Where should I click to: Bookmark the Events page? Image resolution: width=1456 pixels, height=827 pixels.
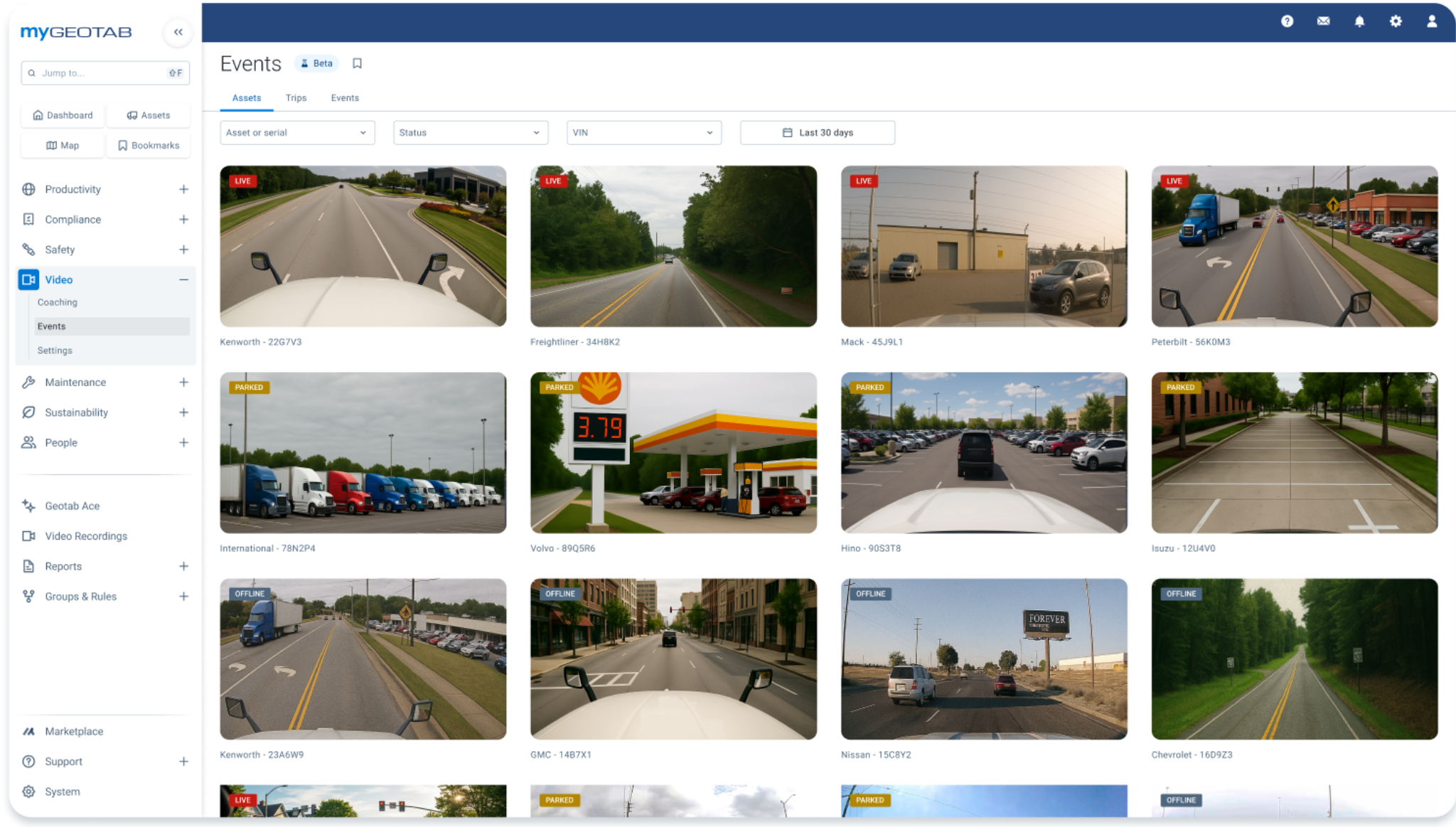tap(358, 63)
